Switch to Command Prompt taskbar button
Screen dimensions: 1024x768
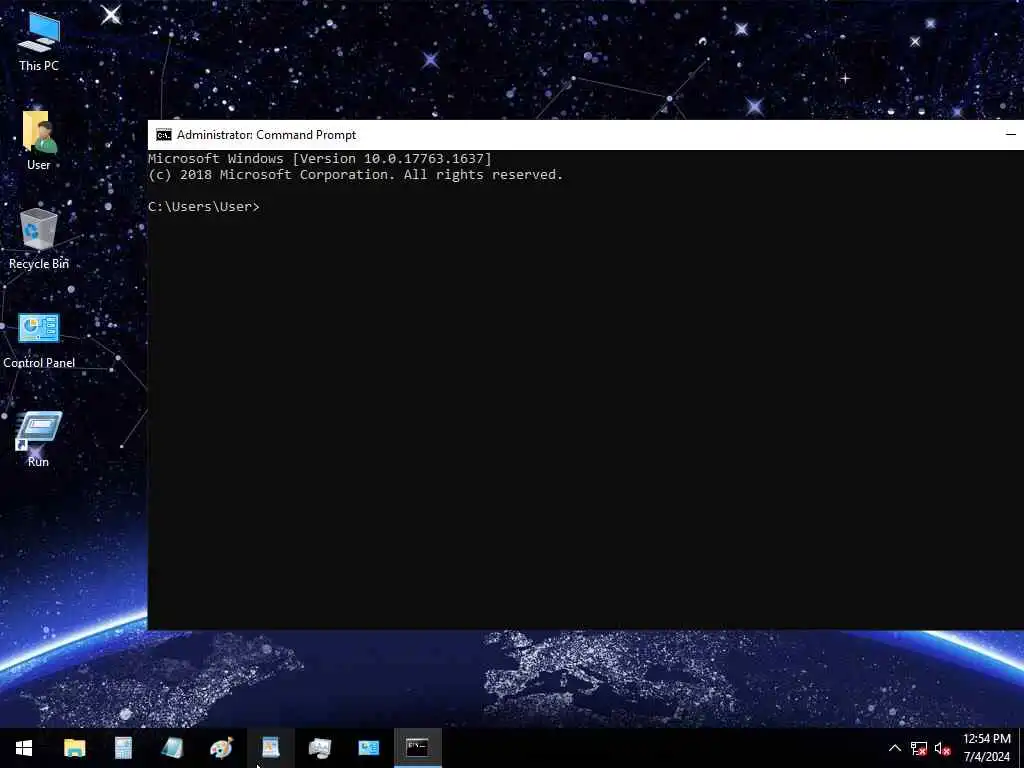coord(418,748)
